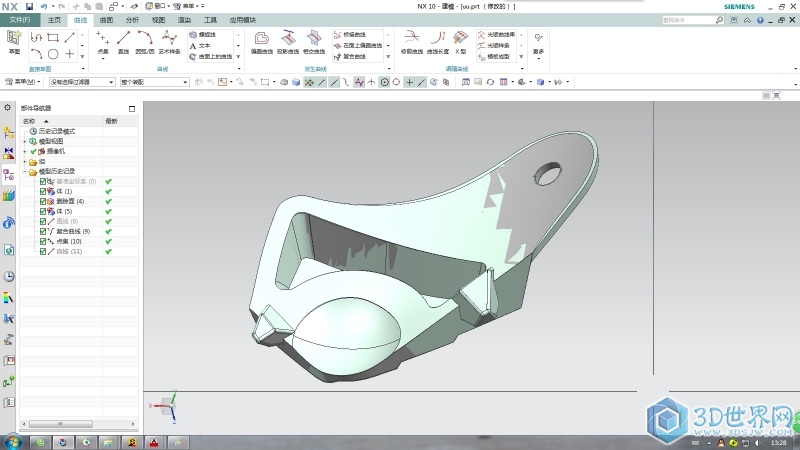Uncheck the 体 (5) feature checkbox

click(x=43, y=211)
